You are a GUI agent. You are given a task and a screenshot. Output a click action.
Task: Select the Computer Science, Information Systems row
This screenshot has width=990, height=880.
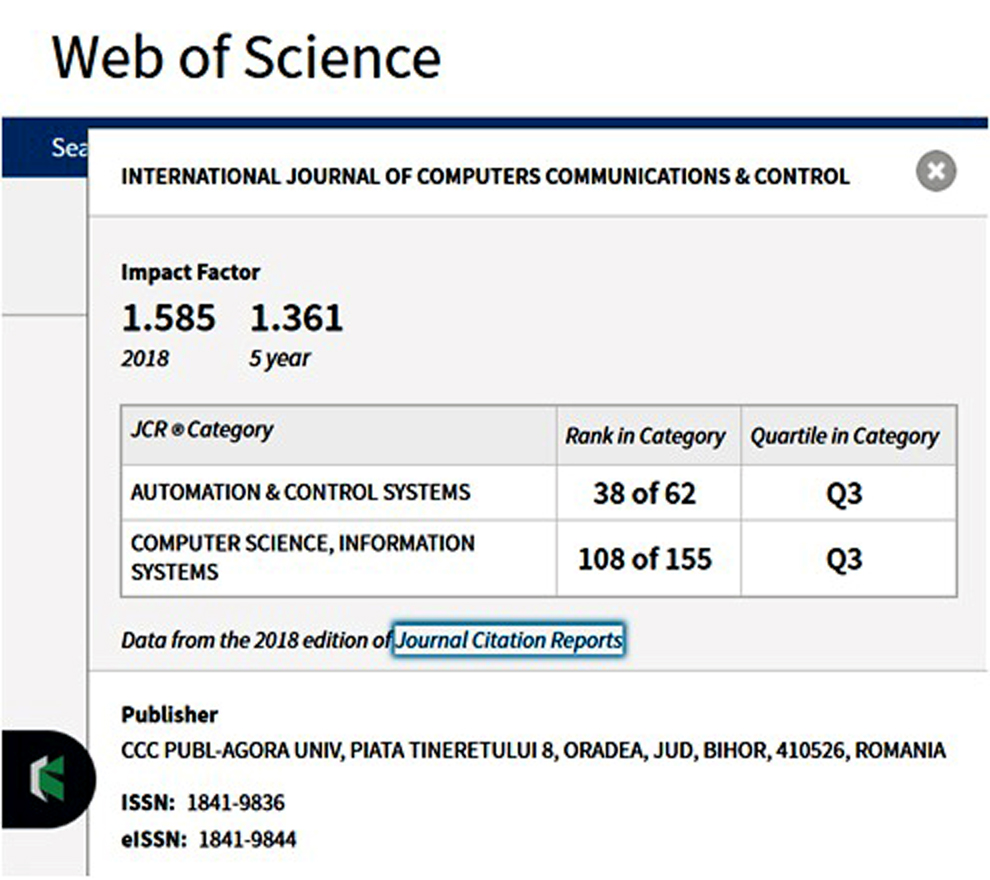point(302,558)
